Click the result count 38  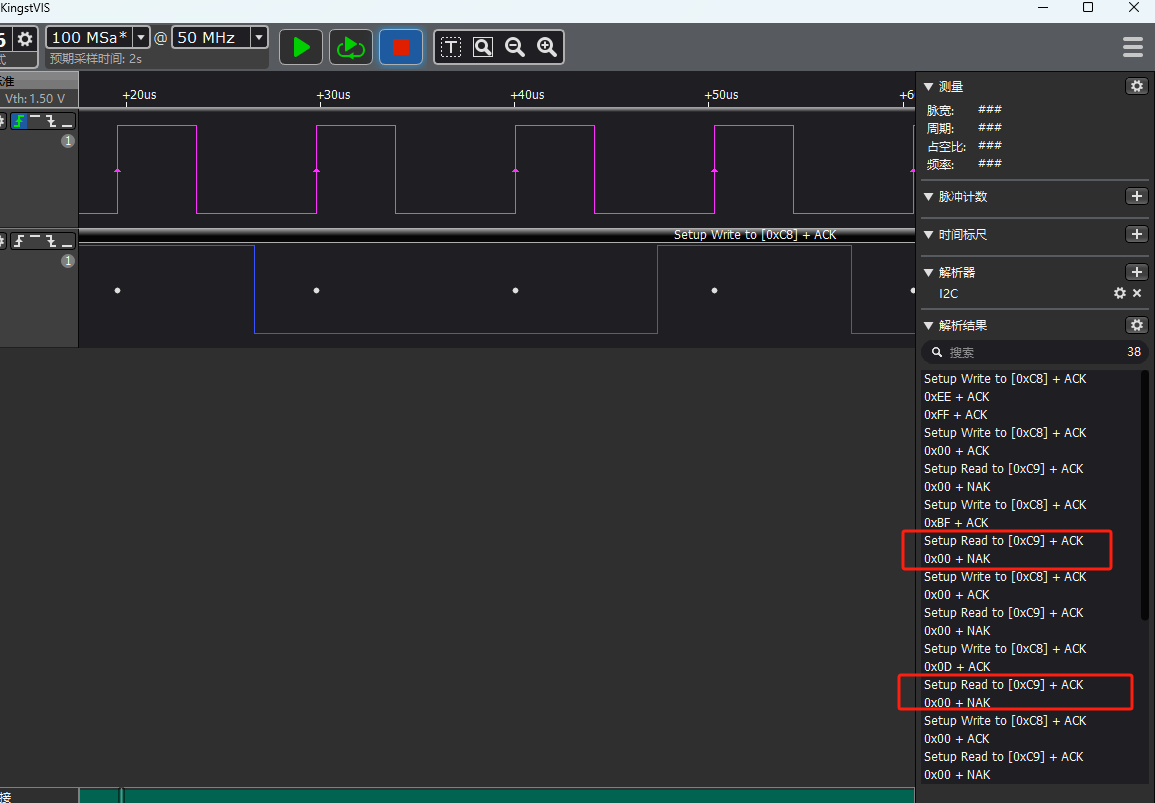tap(1134, 352)
